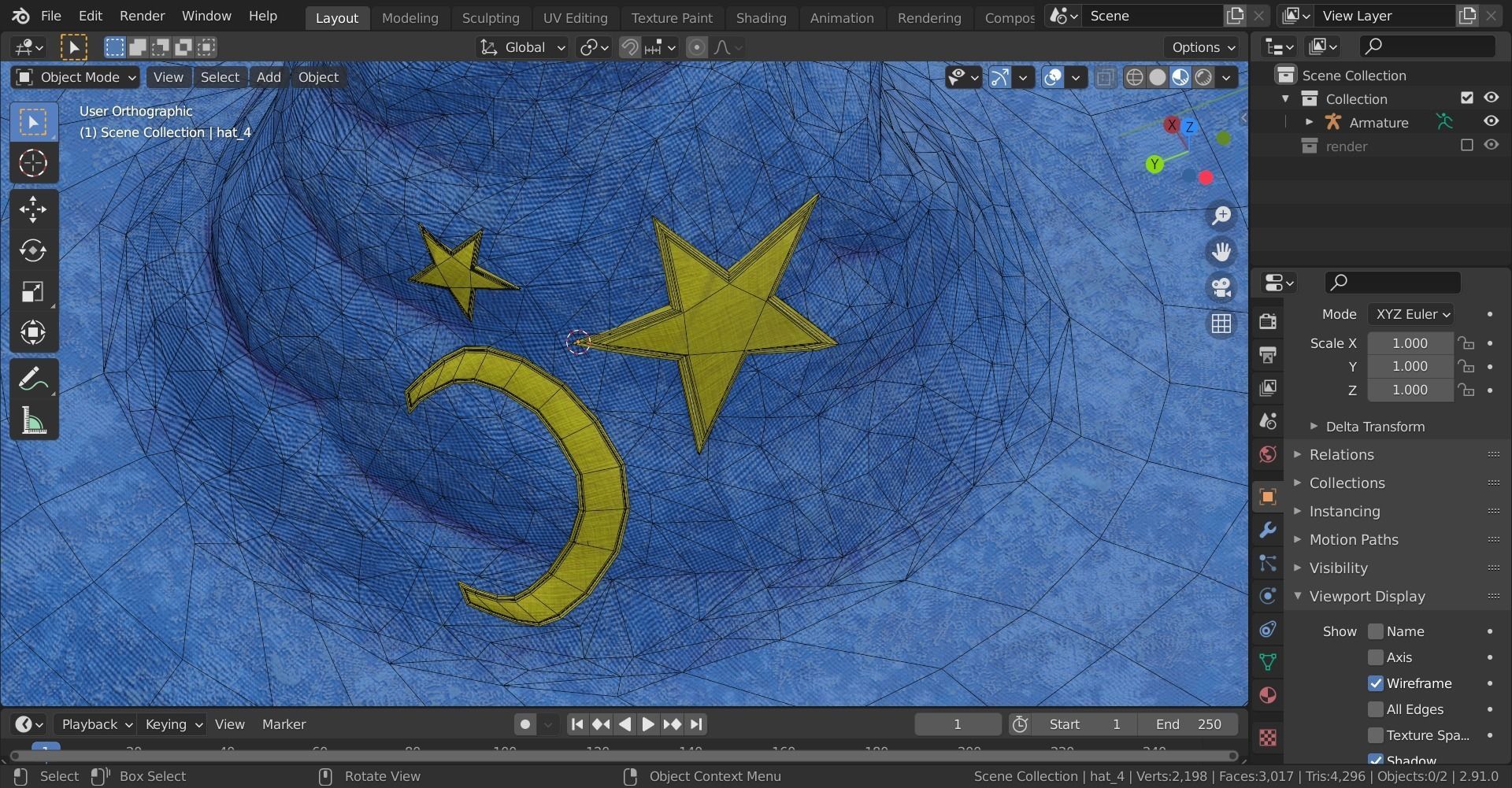The width and height of the screenshot is (1512, 788).
Task: Open View Layer properties tab icon
Action: tap(1268, 387)
